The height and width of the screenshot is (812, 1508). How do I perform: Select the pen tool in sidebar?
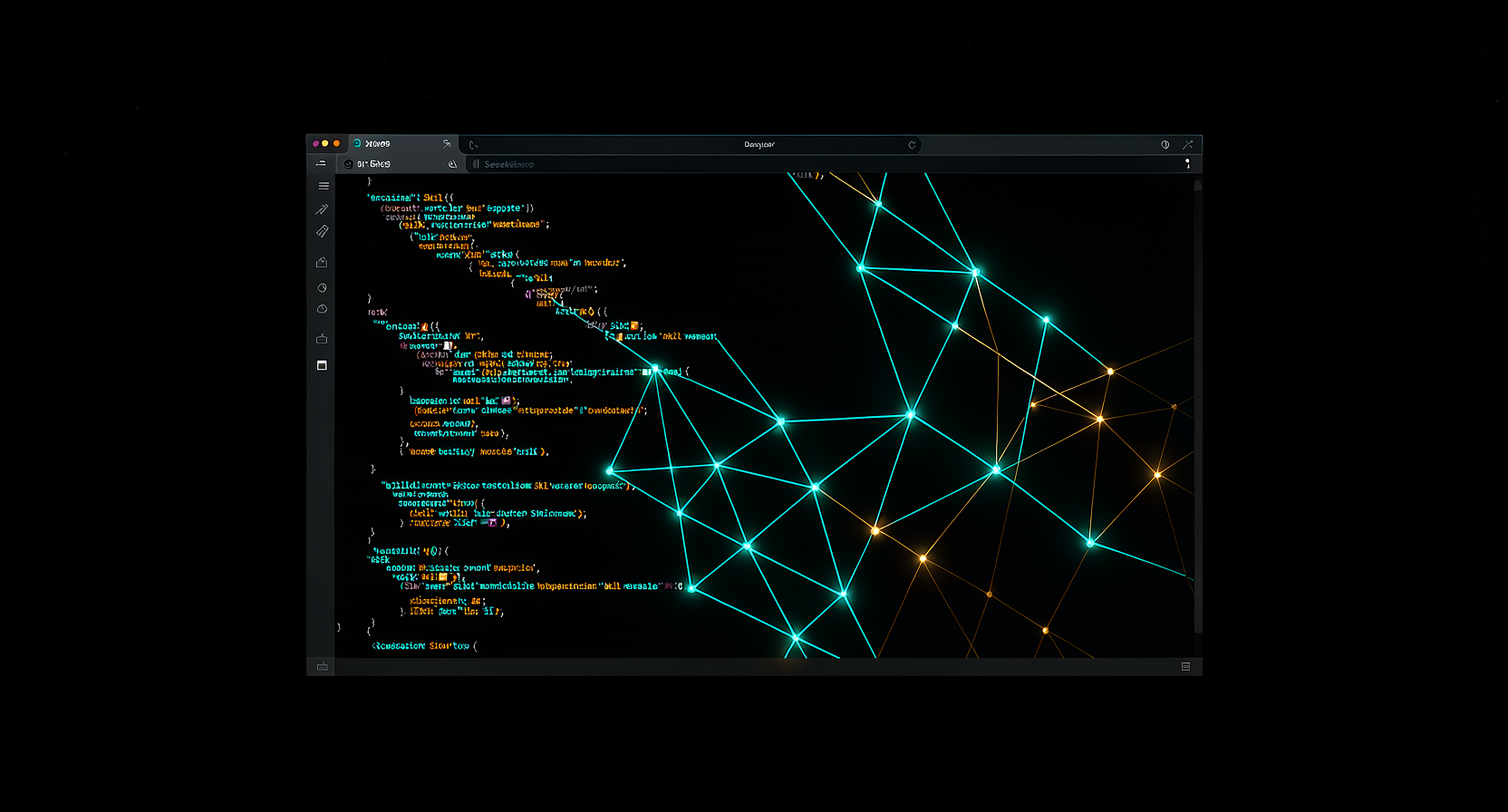[x=322, y=209]
